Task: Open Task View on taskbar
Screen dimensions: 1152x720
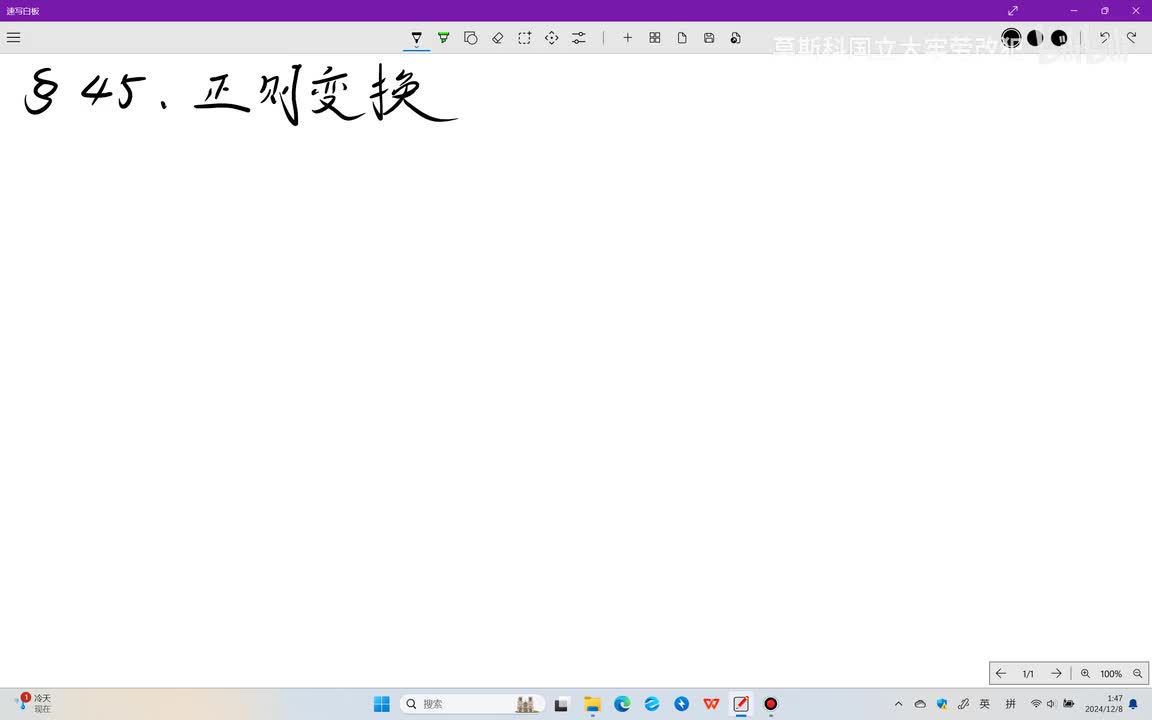Action: click(x=561, y=704)
